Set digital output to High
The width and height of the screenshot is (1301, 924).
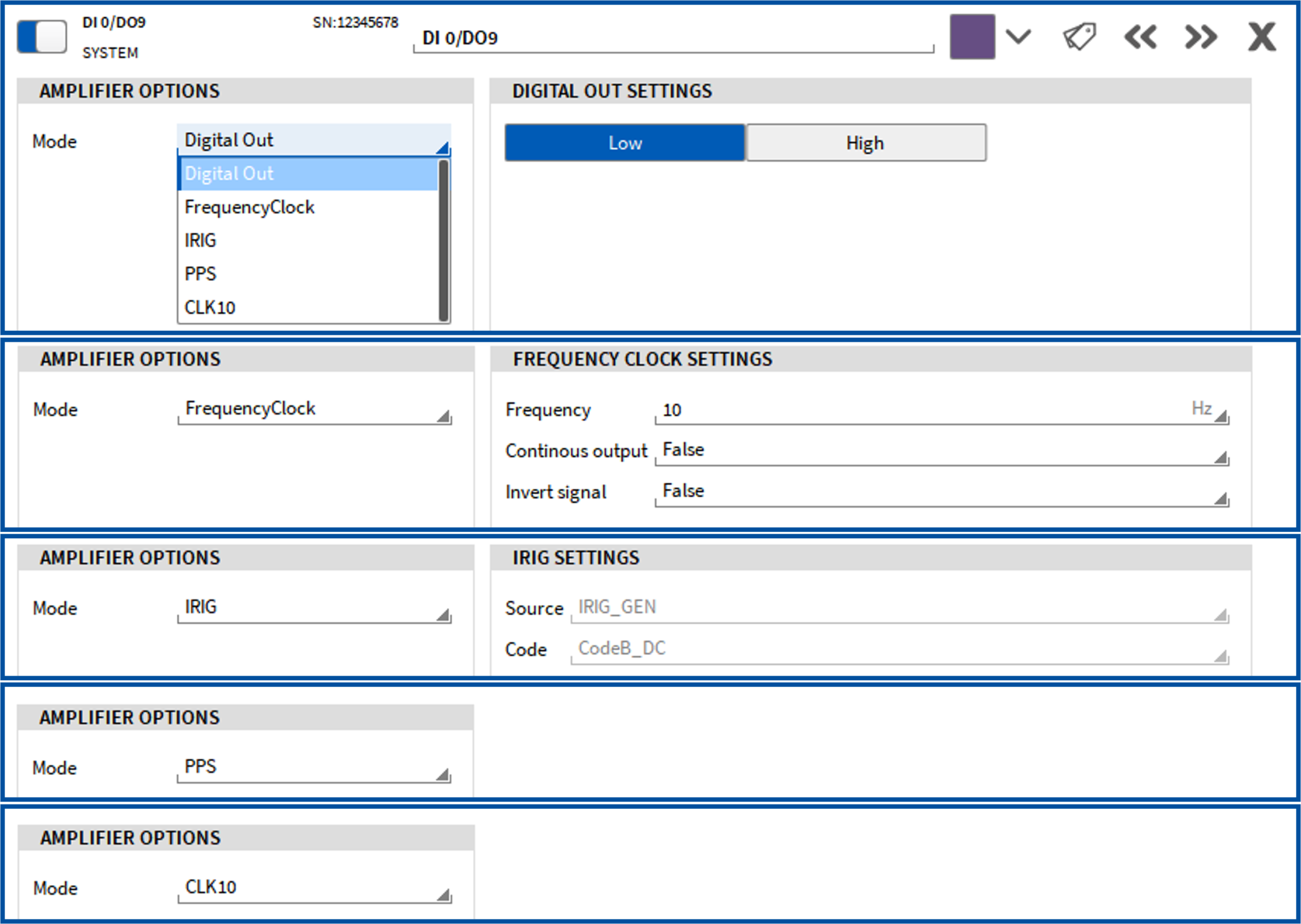(x=865, y=143)
